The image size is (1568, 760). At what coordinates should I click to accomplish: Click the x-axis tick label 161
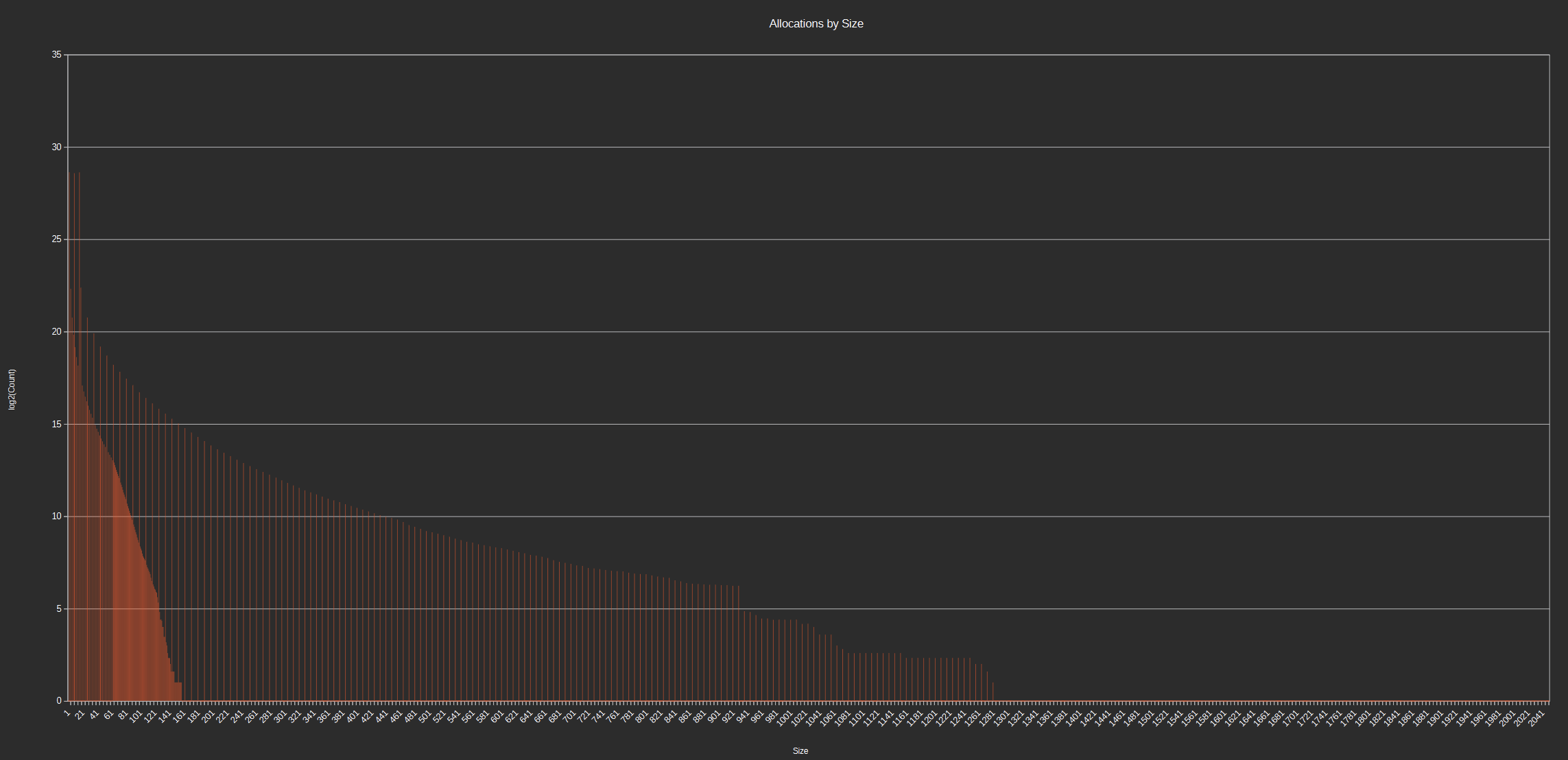[180, 717]
